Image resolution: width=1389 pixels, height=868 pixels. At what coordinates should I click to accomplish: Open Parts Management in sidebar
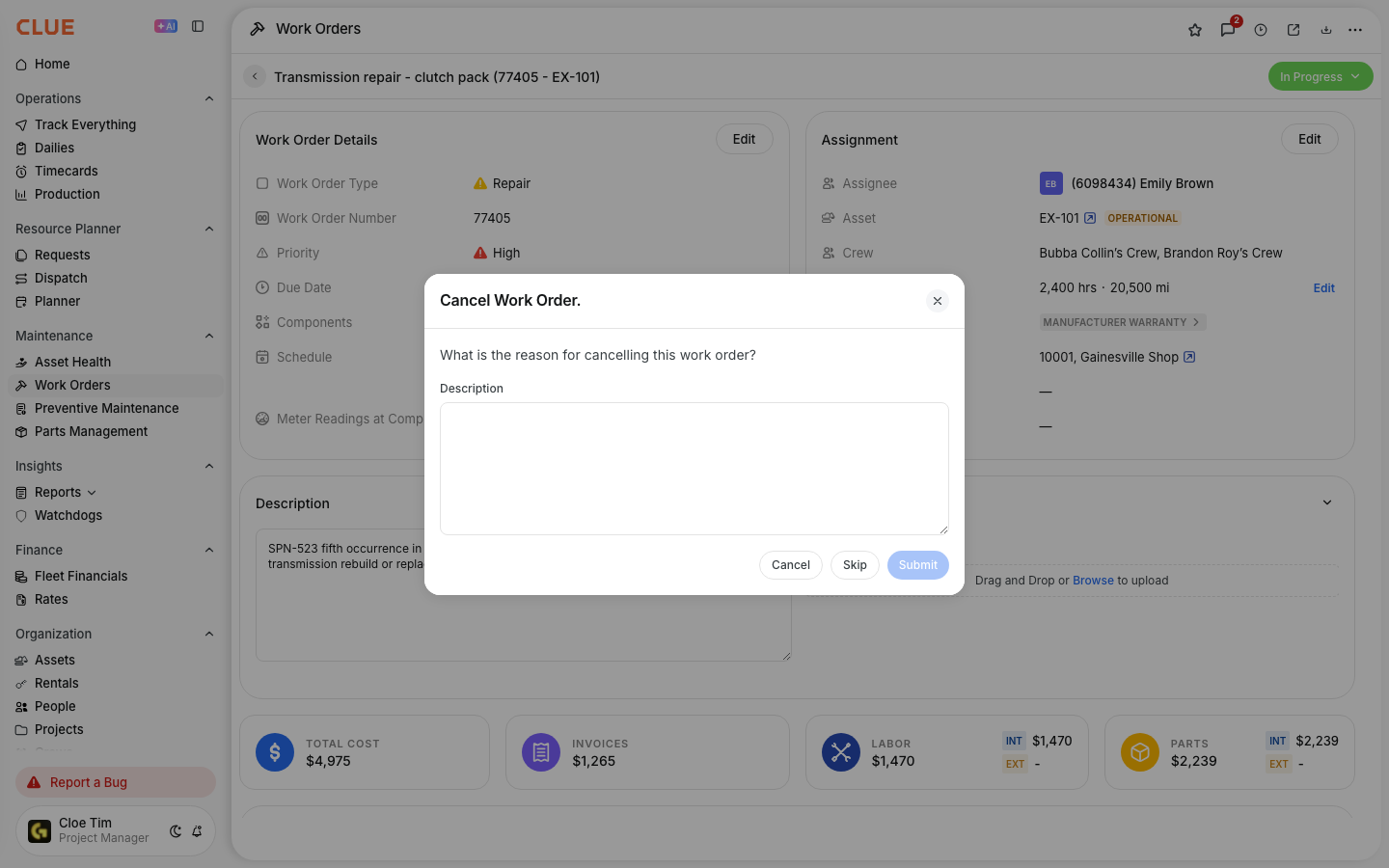click(x=116, y=431)
